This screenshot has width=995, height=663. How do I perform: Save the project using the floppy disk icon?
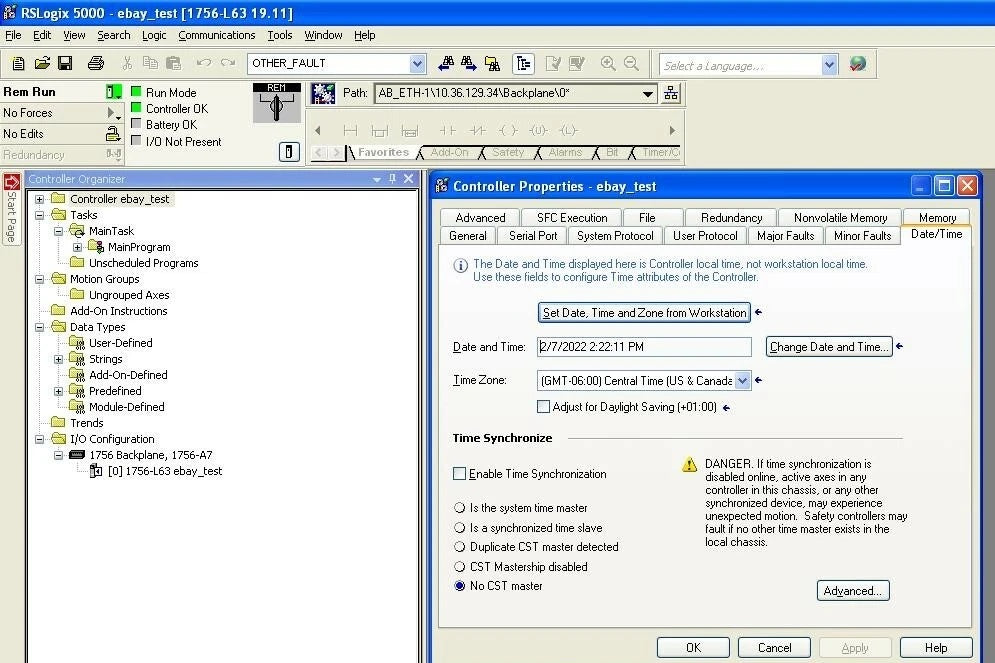[65, 63]
